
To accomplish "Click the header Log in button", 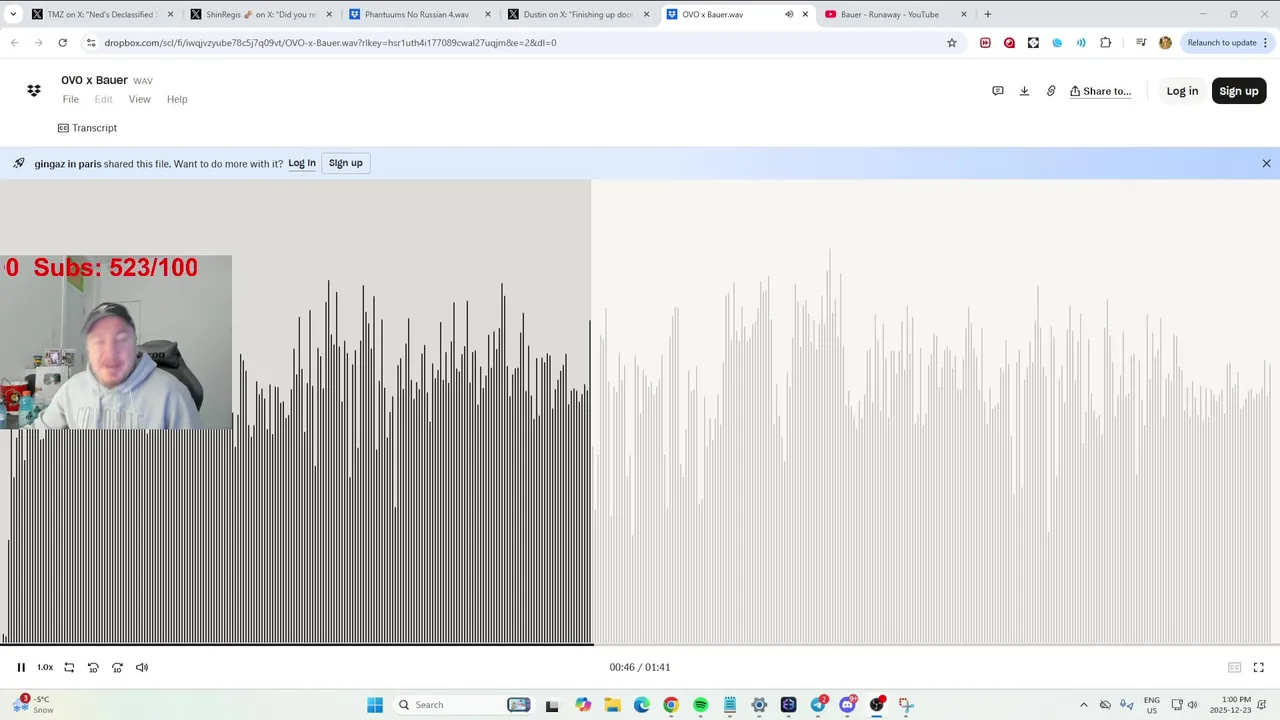I will (x=1182, y=91).
